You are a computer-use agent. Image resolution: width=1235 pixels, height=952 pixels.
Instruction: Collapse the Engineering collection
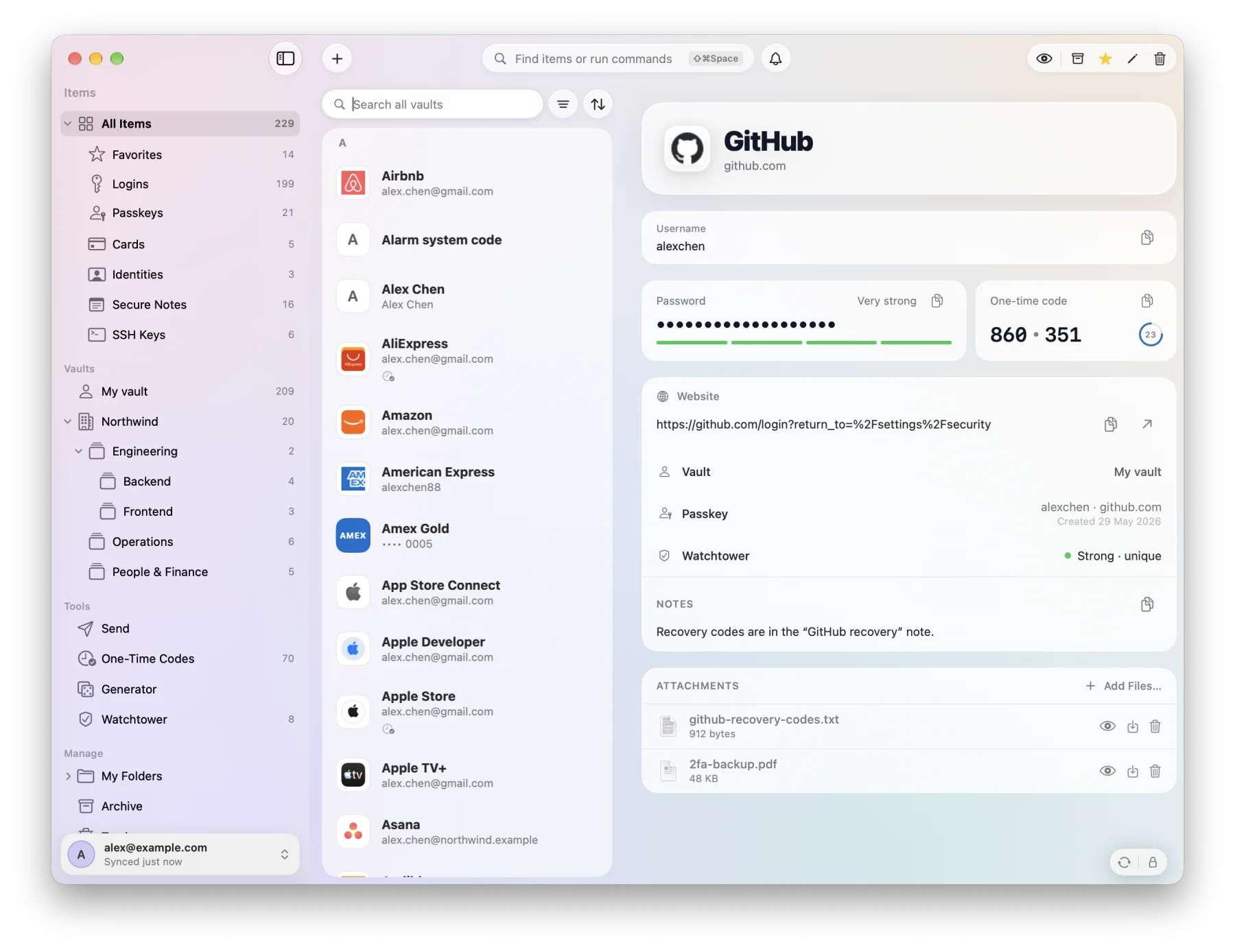(x=79, y=451)
